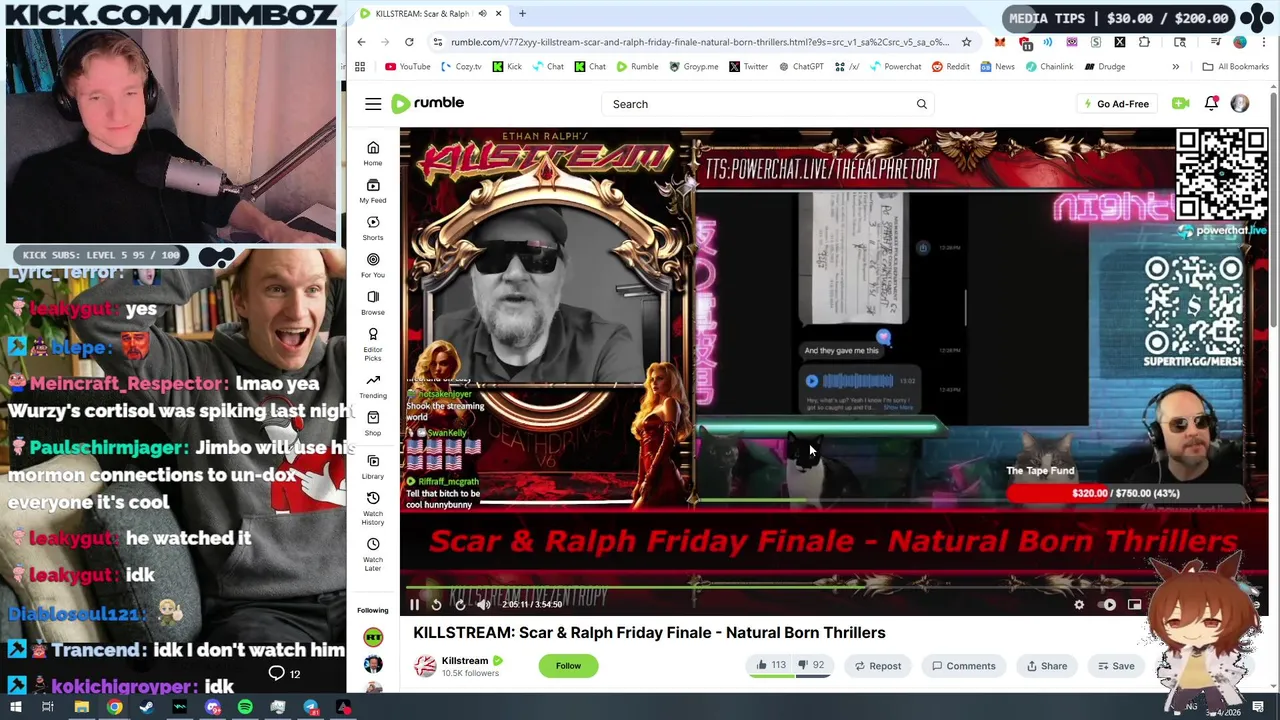
Task: Rewind the video with the back-skip icon
Action: 436,604
